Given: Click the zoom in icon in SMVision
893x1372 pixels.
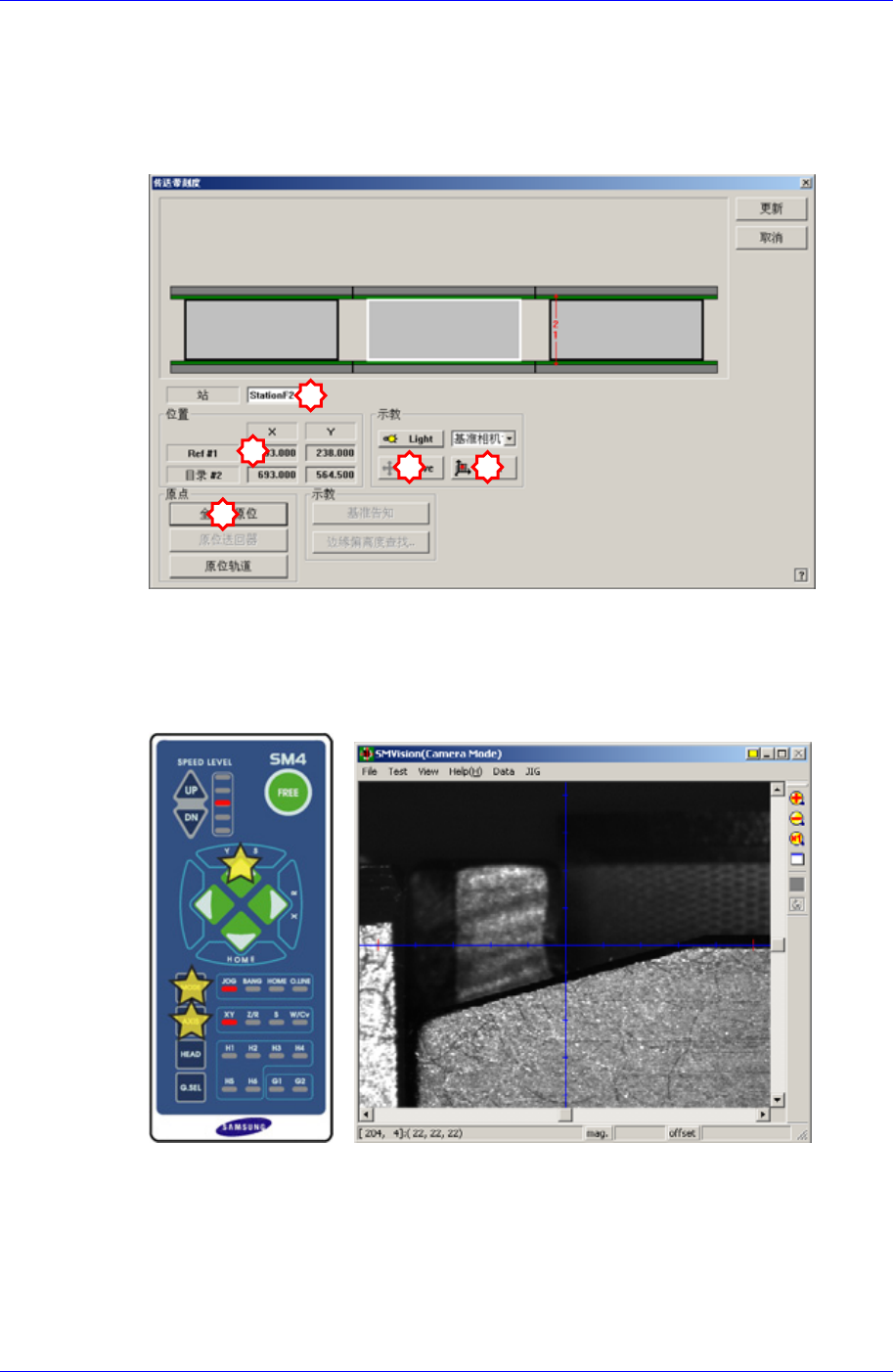Looking at the screenshot, I should (797, 799).
